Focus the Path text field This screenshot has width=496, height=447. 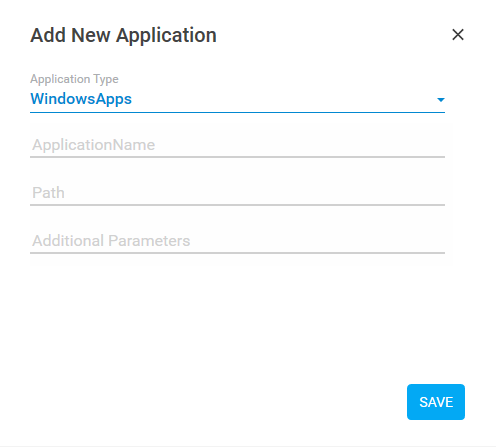click(x=237, y=193)
